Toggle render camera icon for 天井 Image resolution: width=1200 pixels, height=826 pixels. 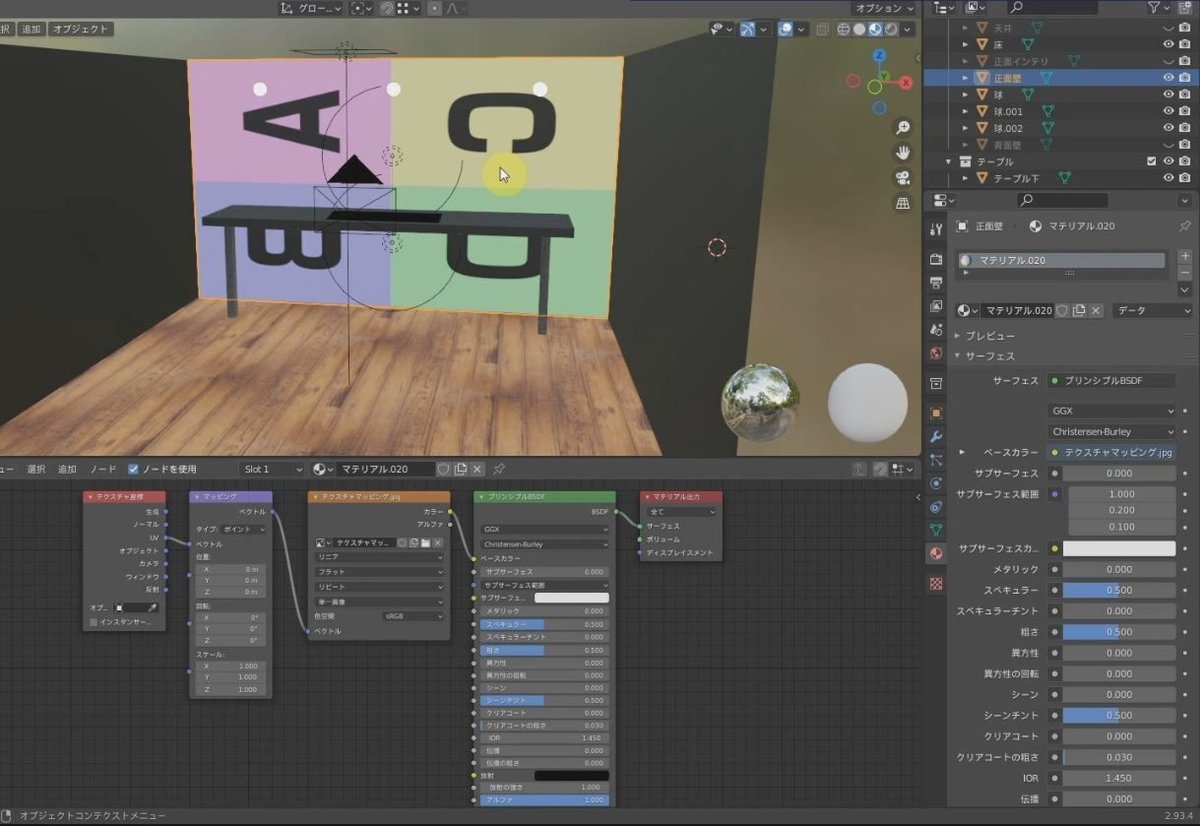click(x=1185, y=27)
